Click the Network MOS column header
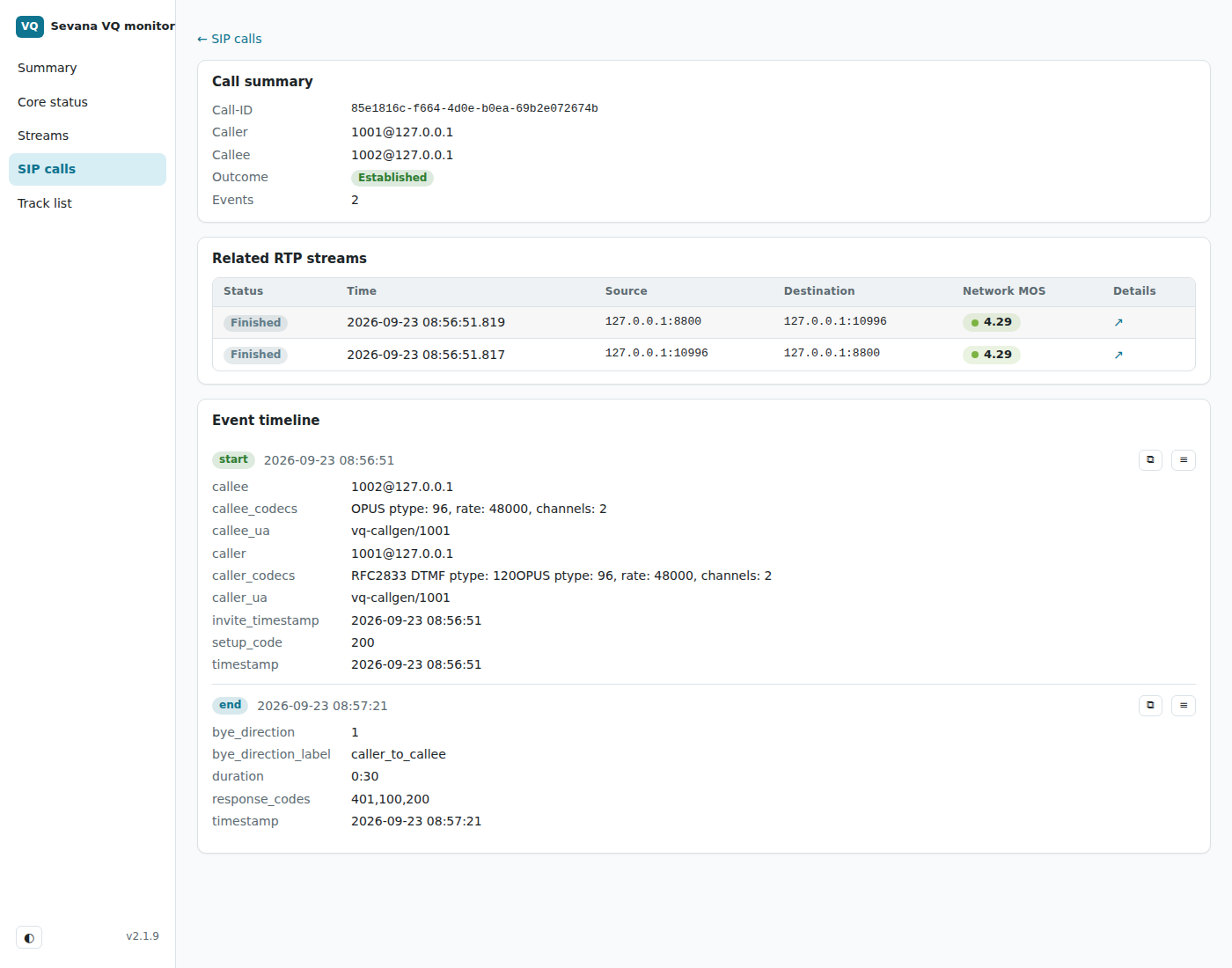This screenshot has height=968, width=1232. point(1004,291)
